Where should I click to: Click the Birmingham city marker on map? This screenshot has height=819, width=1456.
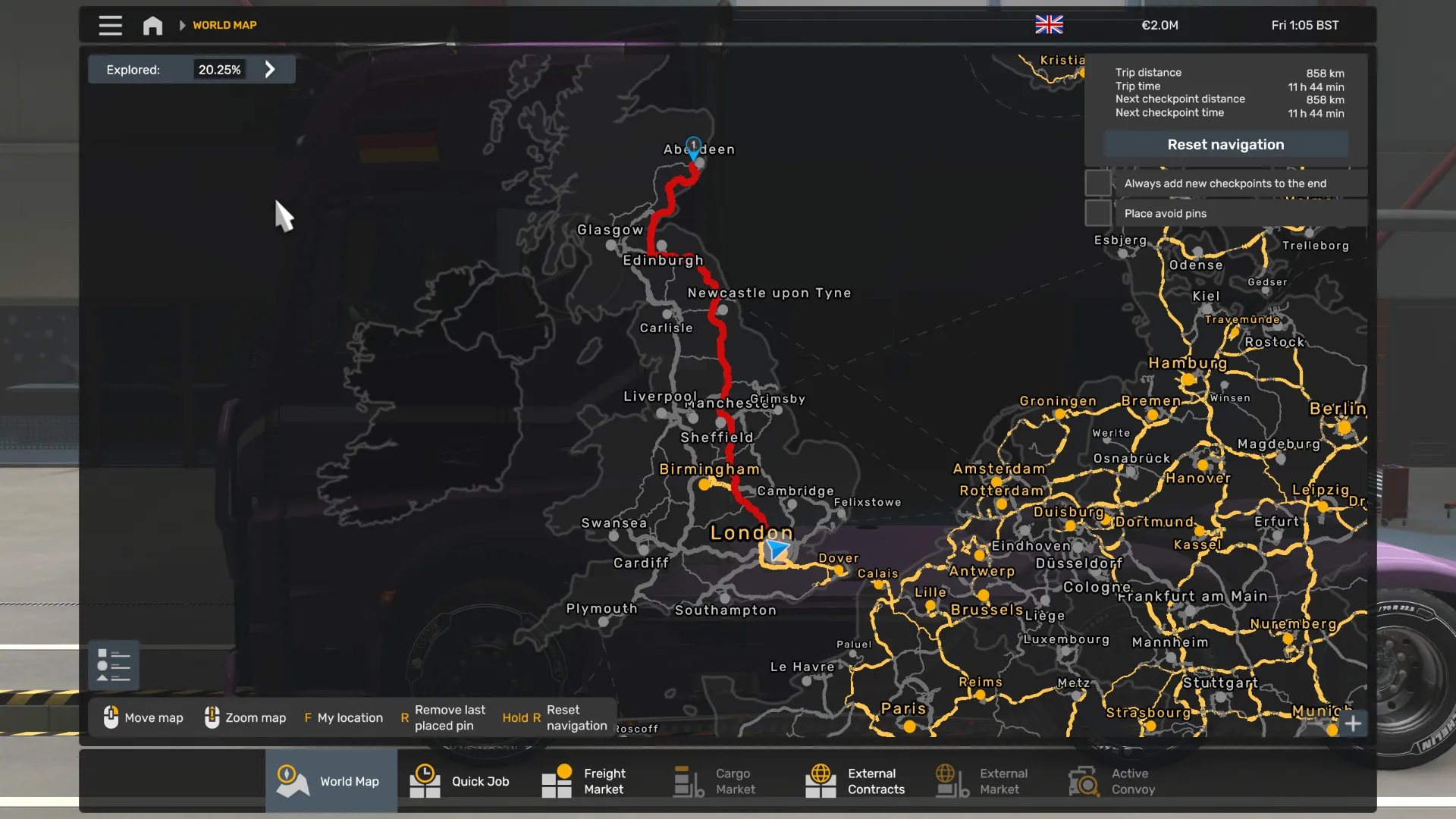coord(704,485)
